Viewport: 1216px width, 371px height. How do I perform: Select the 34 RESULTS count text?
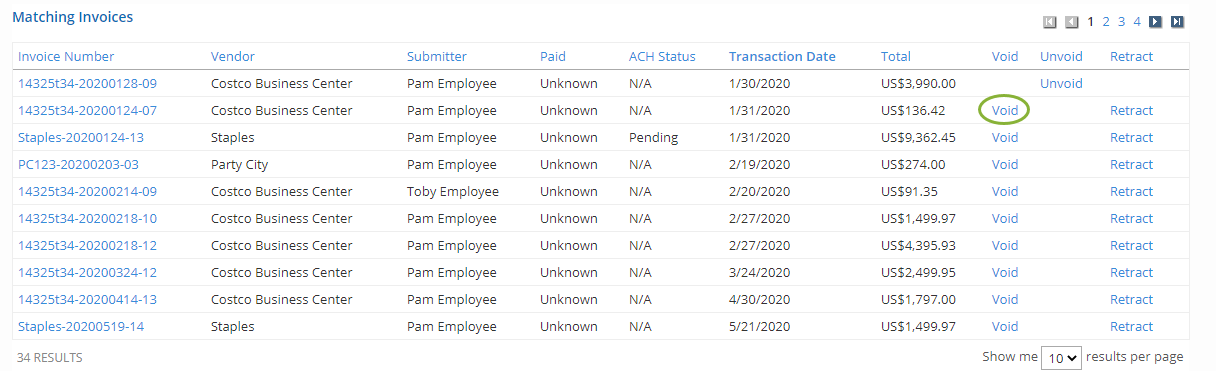coord(49,357)
